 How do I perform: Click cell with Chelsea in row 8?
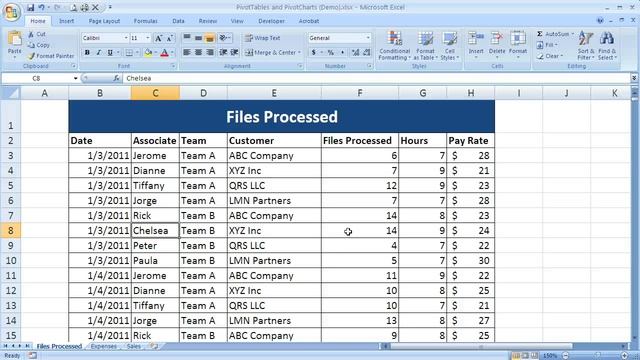[x=155, y=231]
